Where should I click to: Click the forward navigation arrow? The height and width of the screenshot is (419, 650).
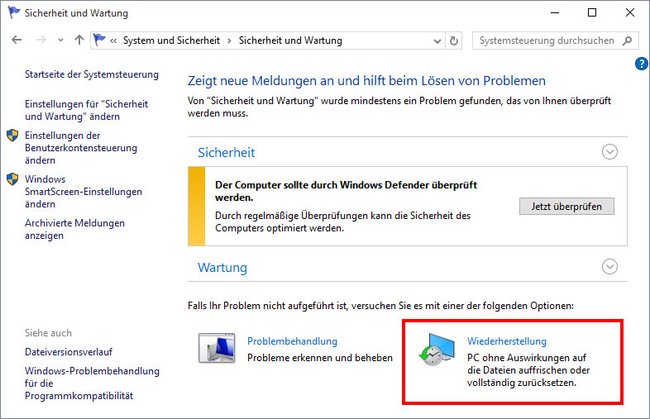click(41, 40)
